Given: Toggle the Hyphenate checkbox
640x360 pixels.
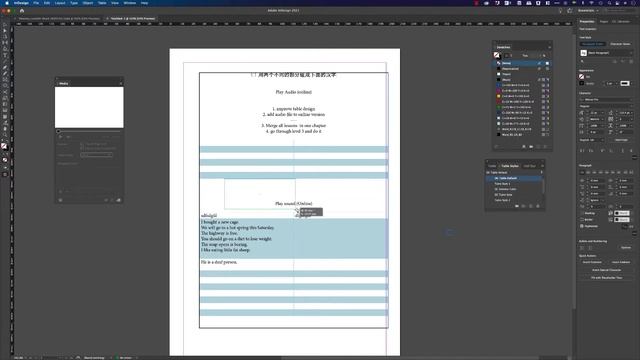Looking at the screenshot, I should [x=582, y=226].
